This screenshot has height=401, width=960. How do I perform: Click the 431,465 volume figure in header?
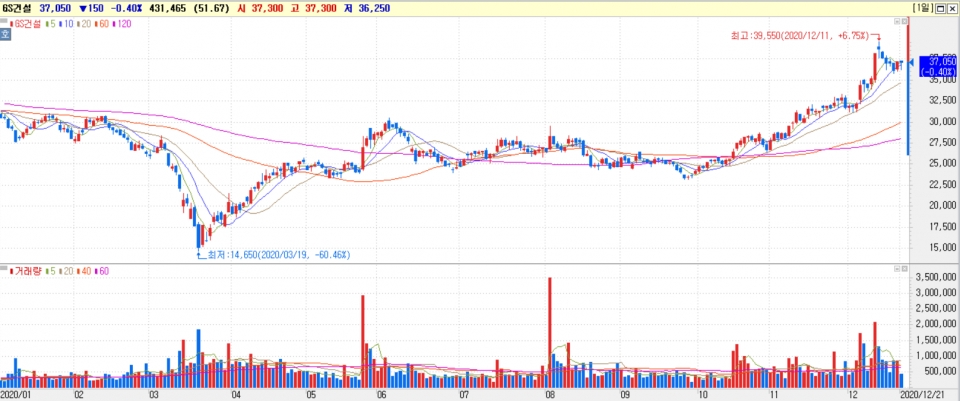pos(167,8)
